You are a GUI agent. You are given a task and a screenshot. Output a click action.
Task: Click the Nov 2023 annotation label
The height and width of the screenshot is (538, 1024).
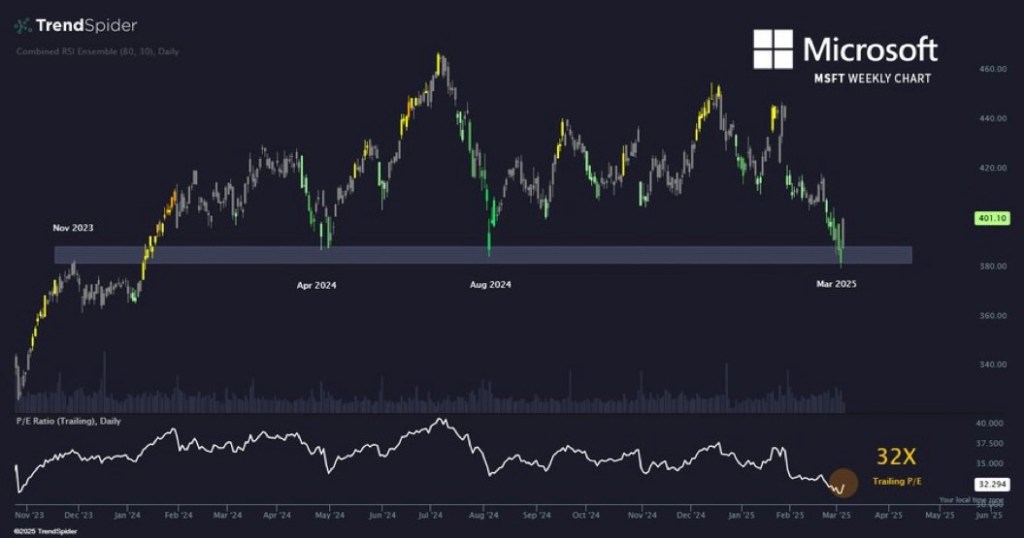pyautogui.click(x=76, y=228)
